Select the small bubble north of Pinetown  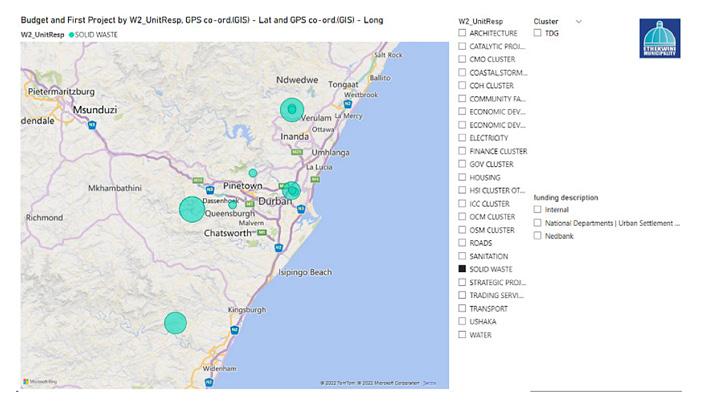click(253, 173)
